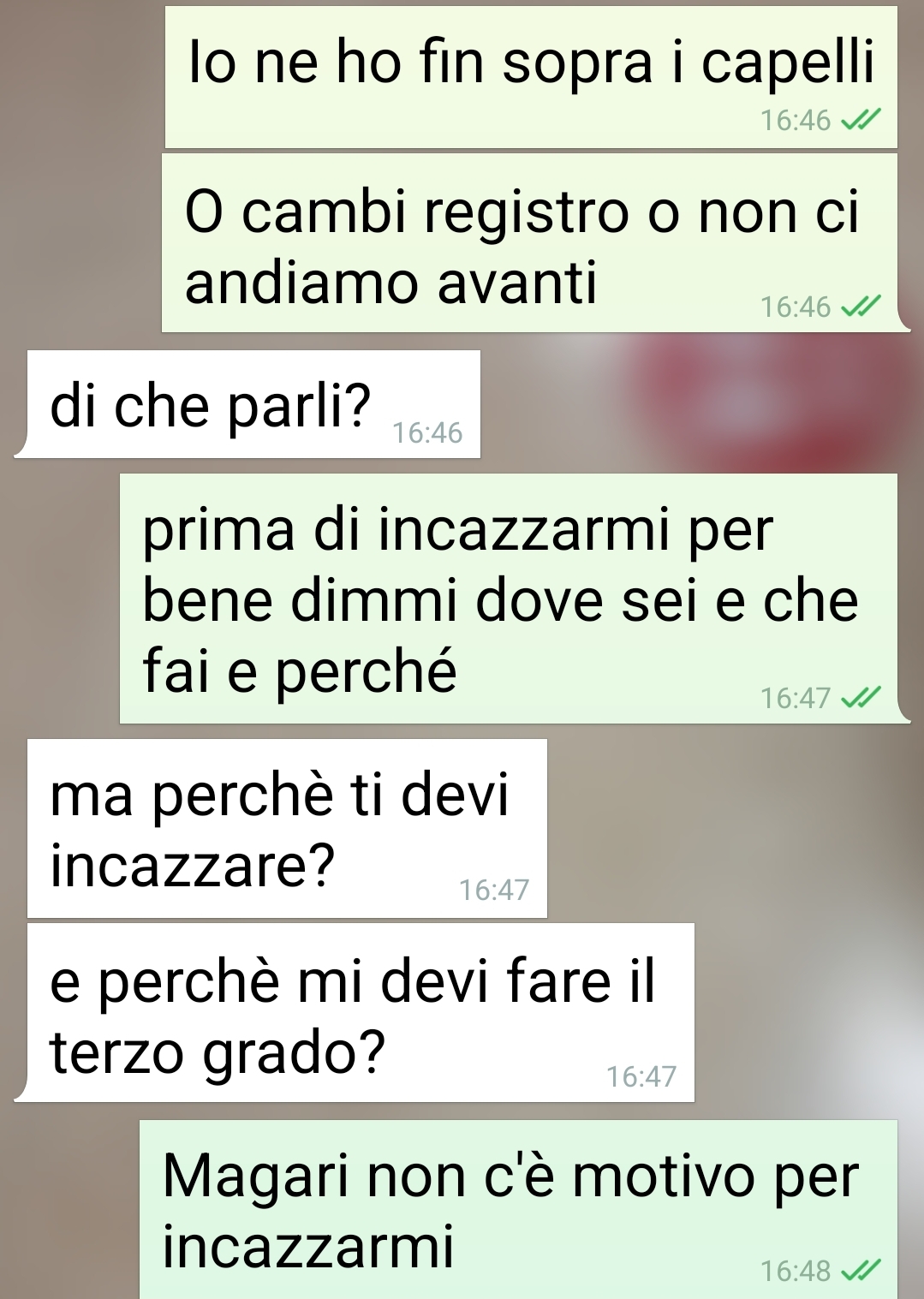Tap the word 'perché' in the green bubble

367,672
